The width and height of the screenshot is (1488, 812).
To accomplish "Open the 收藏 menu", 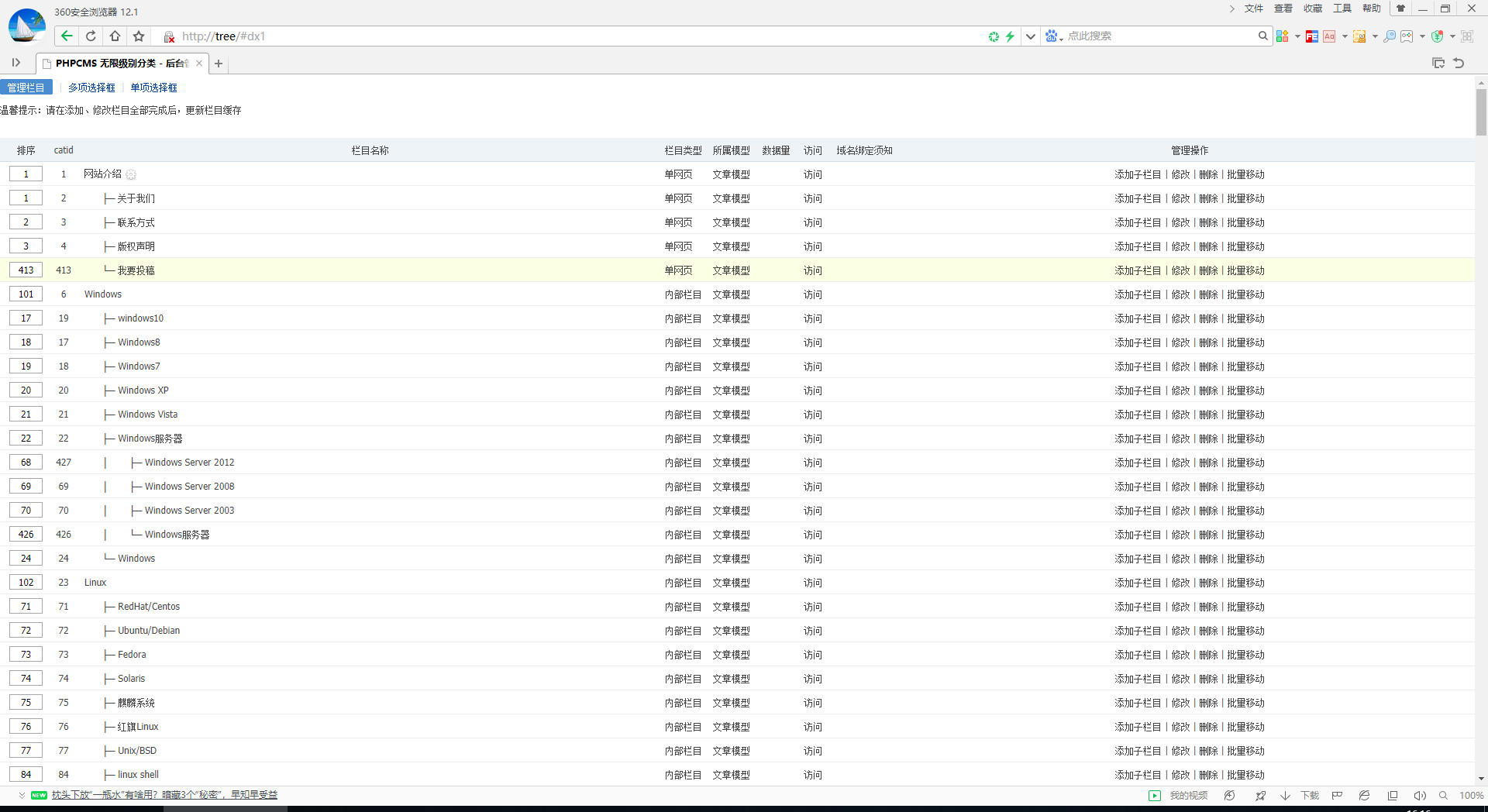I will tap(1313, 9).
